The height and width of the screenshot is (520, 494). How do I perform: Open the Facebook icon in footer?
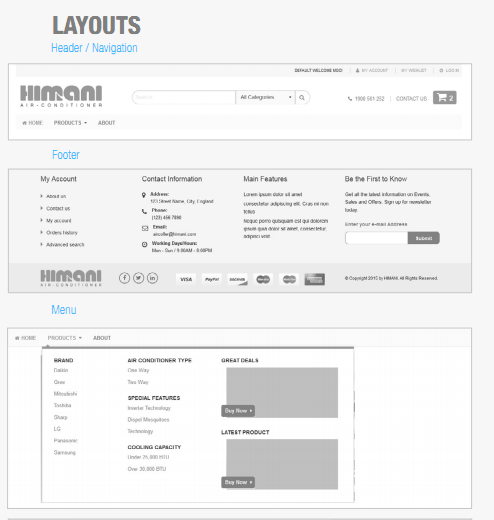click(124, 278)
